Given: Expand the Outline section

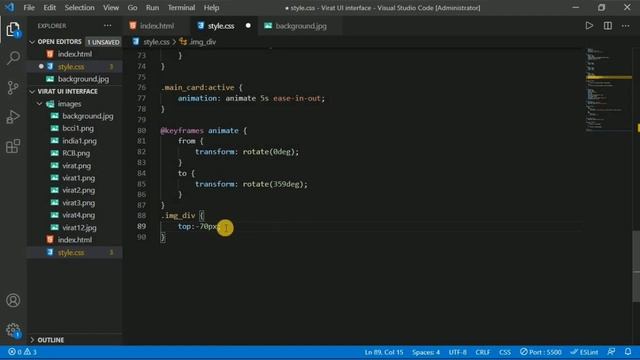Looking at the screenshot, I should pyautogui.click(x=32, y=340).
